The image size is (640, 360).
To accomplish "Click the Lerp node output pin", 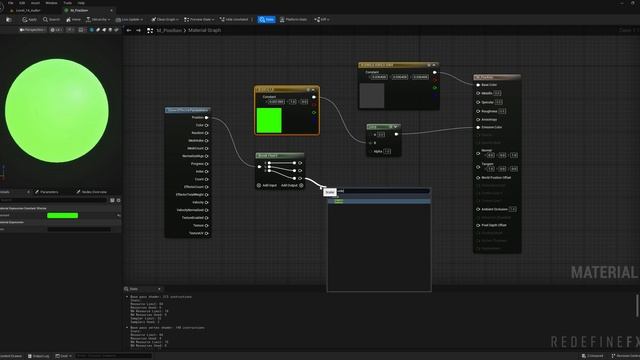I will pos(396,134).
